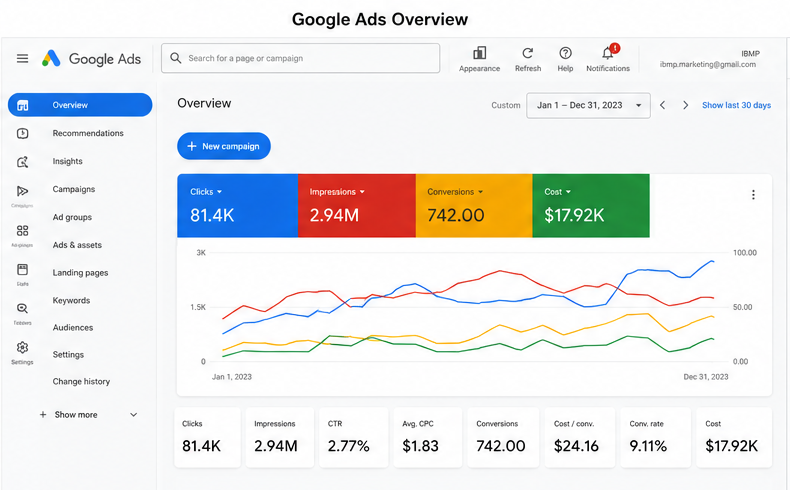Click the Custom date range label
790x490 pixels.
[x=506, y=105]
